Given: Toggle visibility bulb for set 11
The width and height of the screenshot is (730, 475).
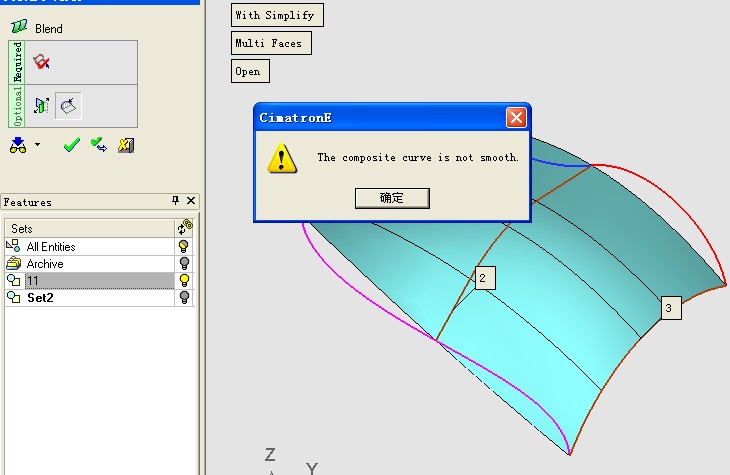Looking at the screenshot, I should point(184,280).
